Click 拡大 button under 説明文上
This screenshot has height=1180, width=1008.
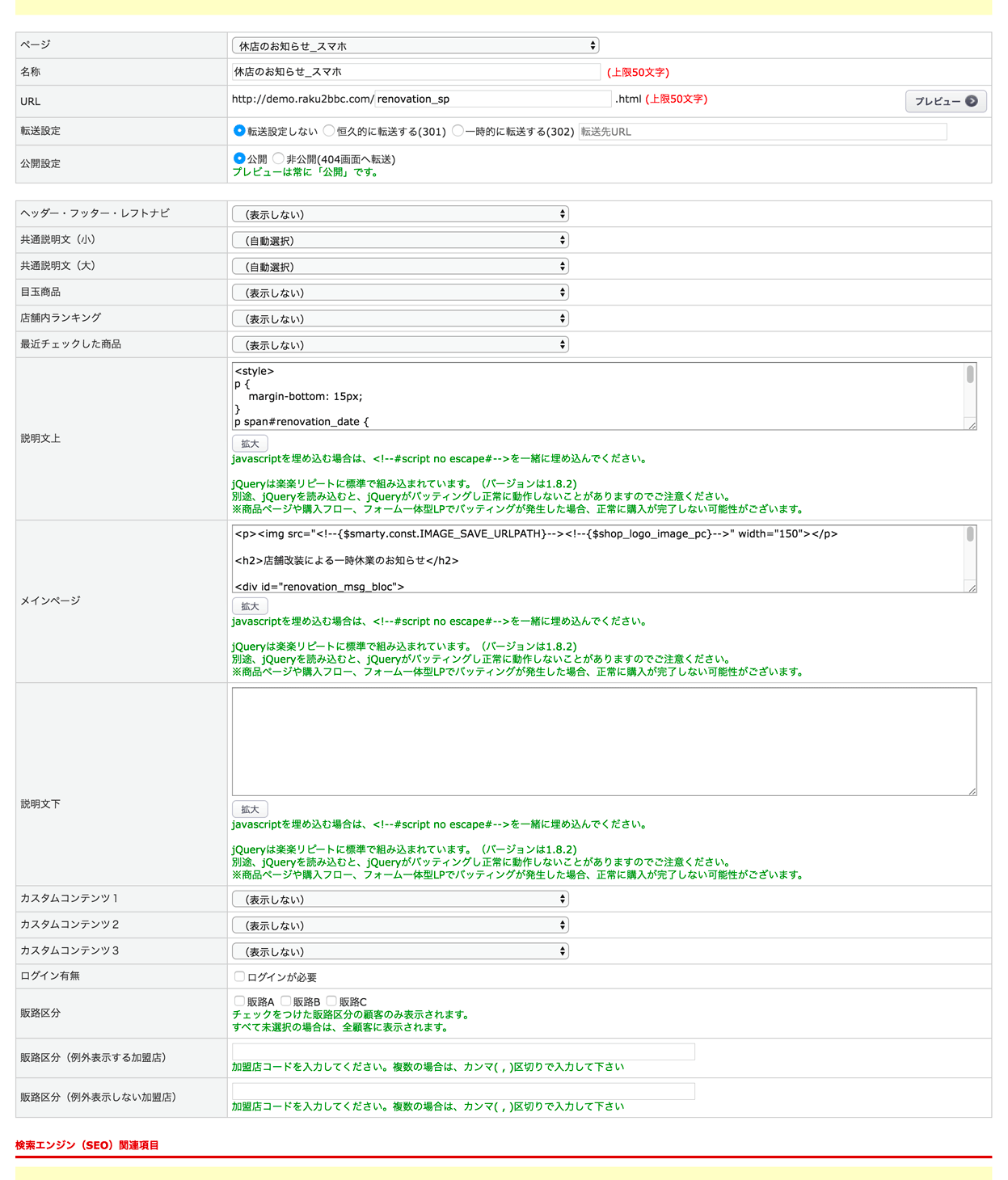(x=250, y=444)
